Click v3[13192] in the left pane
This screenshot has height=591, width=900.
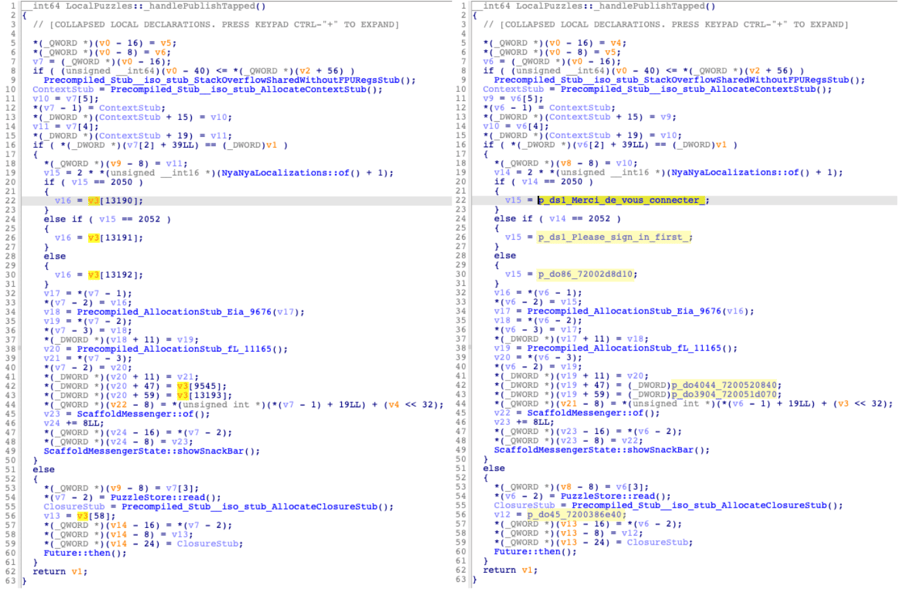coord(115,275)
